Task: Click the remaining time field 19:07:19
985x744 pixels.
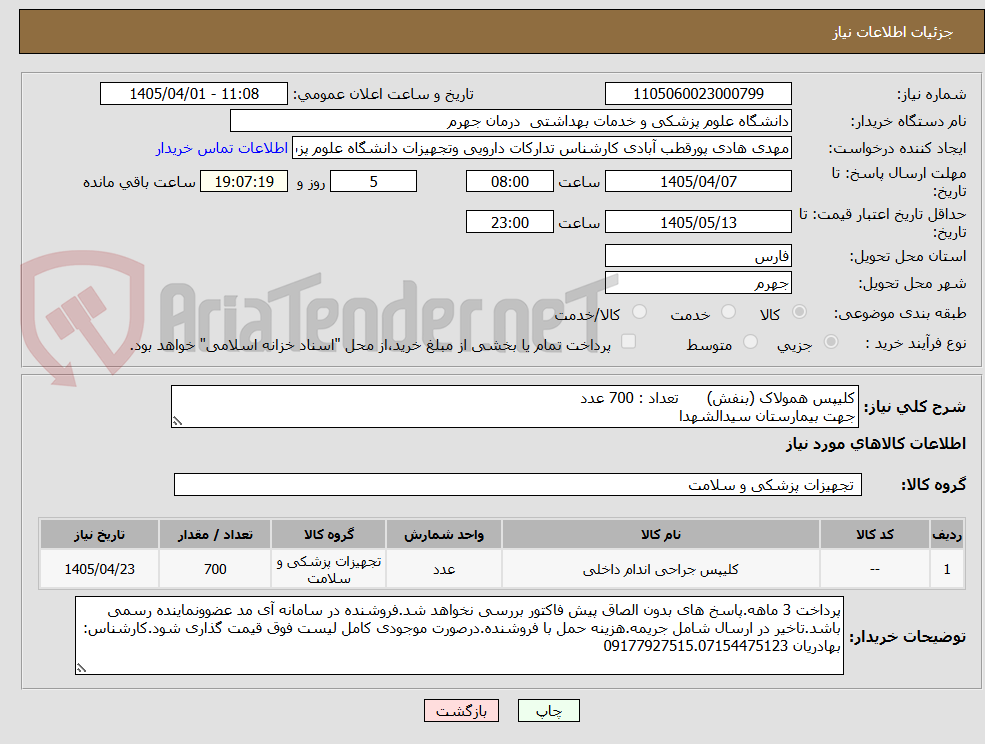Action: point(244,182)
